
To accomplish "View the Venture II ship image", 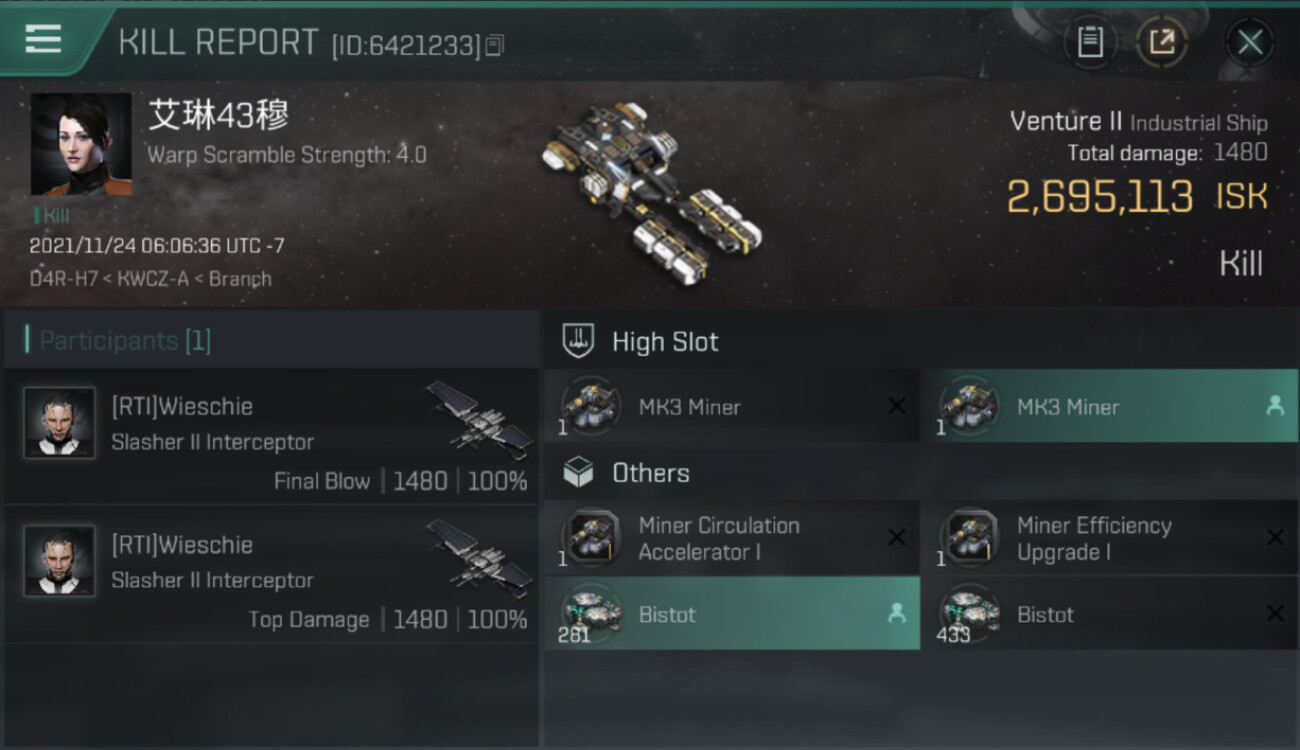I will 650,192.
